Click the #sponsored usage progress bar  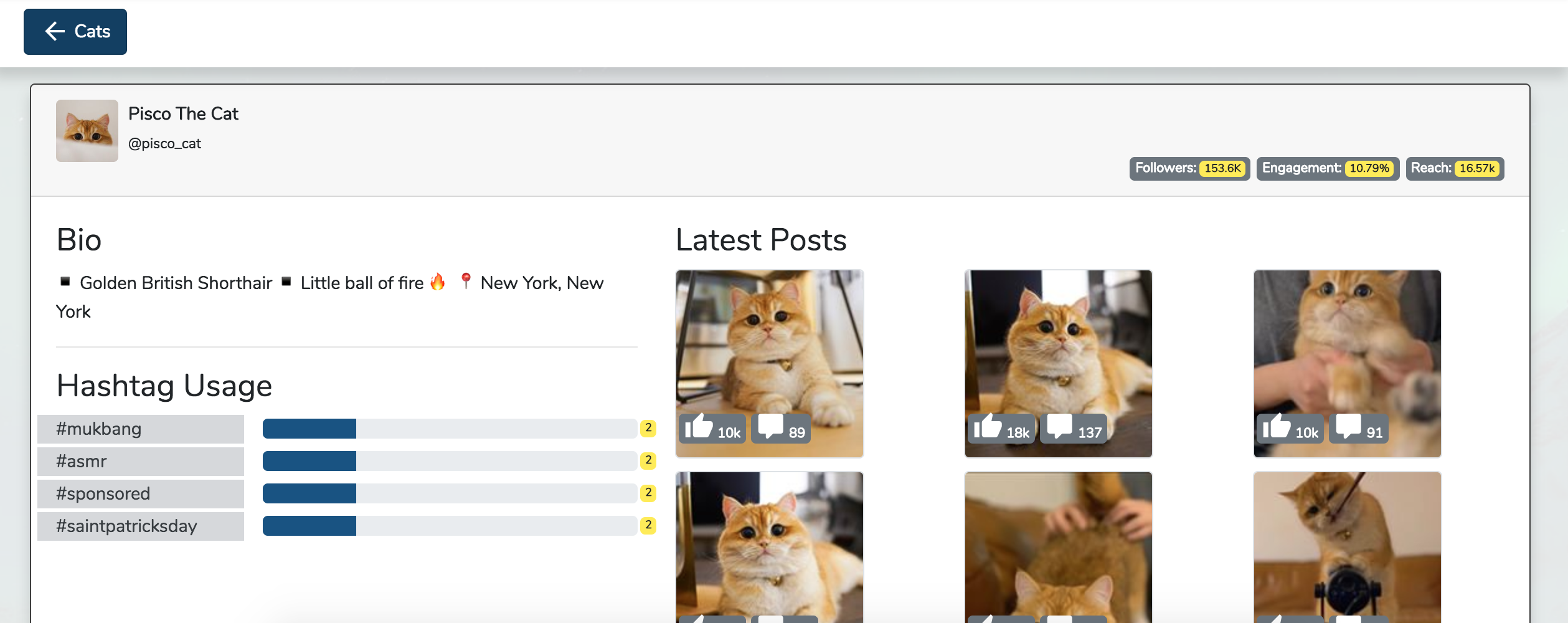click(x=450, y=493)
